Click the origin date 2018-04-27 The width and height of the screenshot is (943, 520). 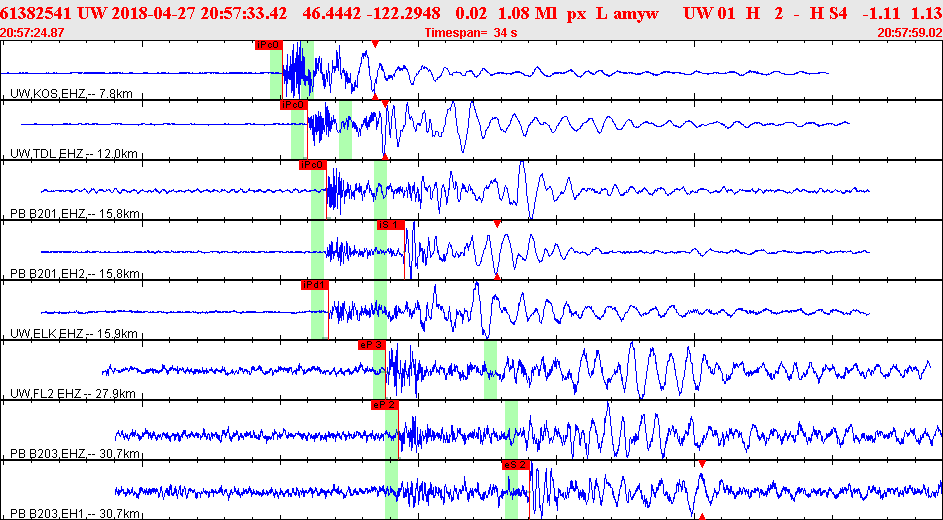coord(149,13)
